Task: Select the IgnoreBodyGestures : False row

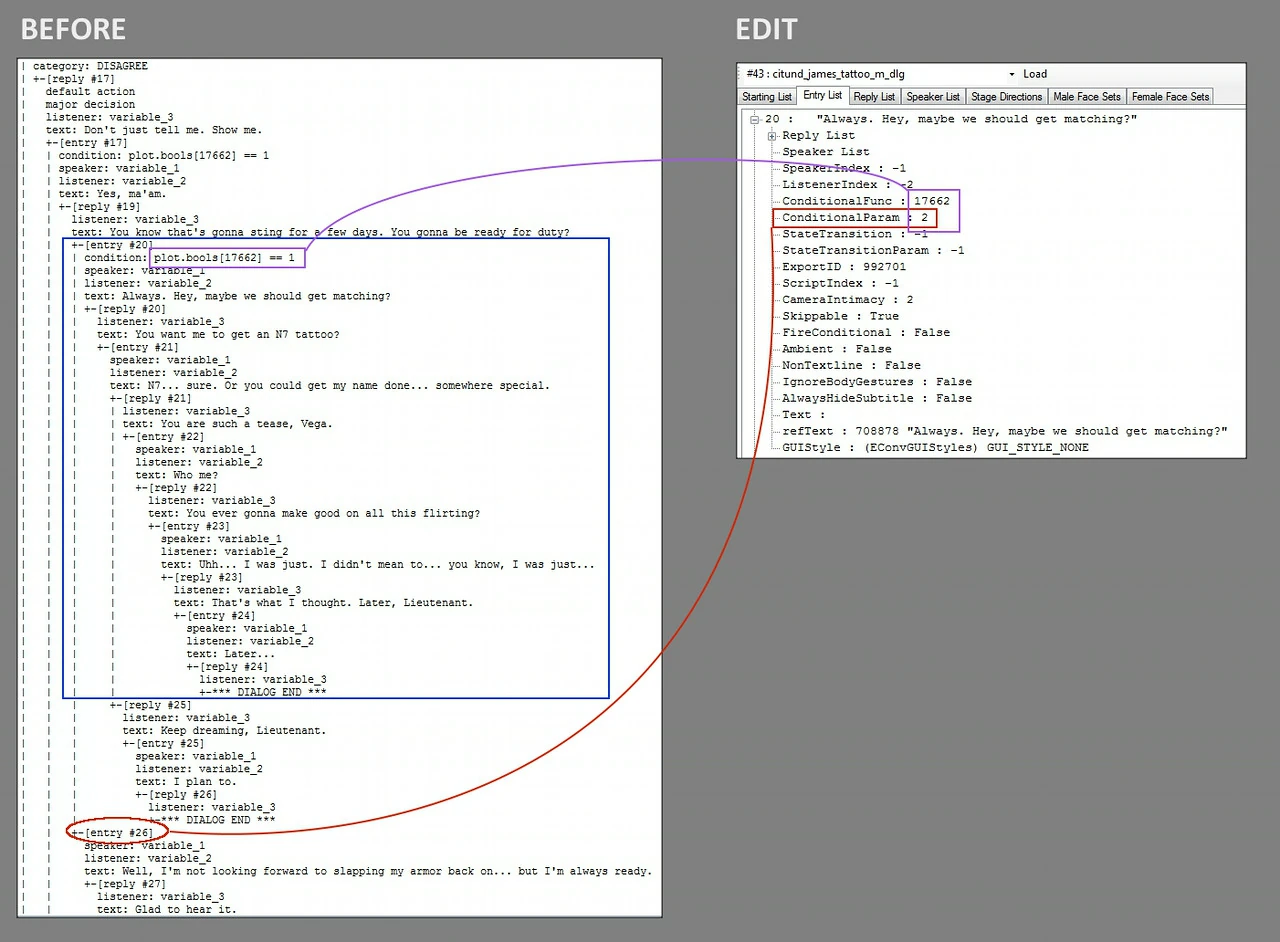Action: pyautogui.click(x=877, y=381)
